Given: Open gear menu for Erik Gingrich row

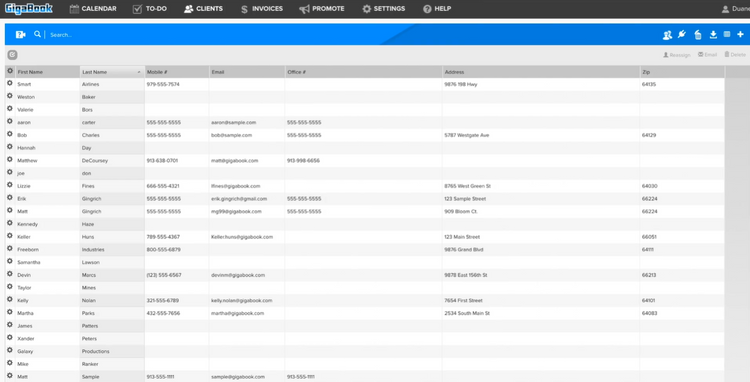Looking at the screenshot, I should (10, 197).
